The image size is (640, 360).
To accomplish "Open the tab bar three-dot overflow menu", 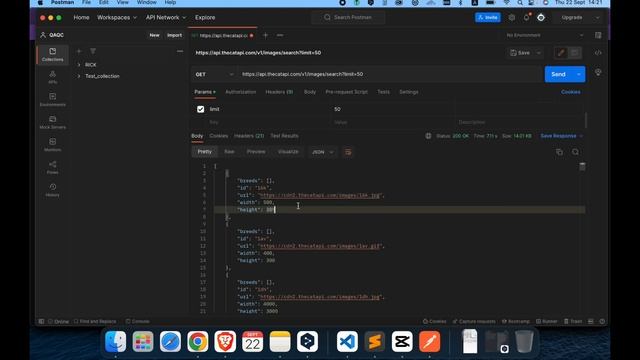I will click(280, 36).
